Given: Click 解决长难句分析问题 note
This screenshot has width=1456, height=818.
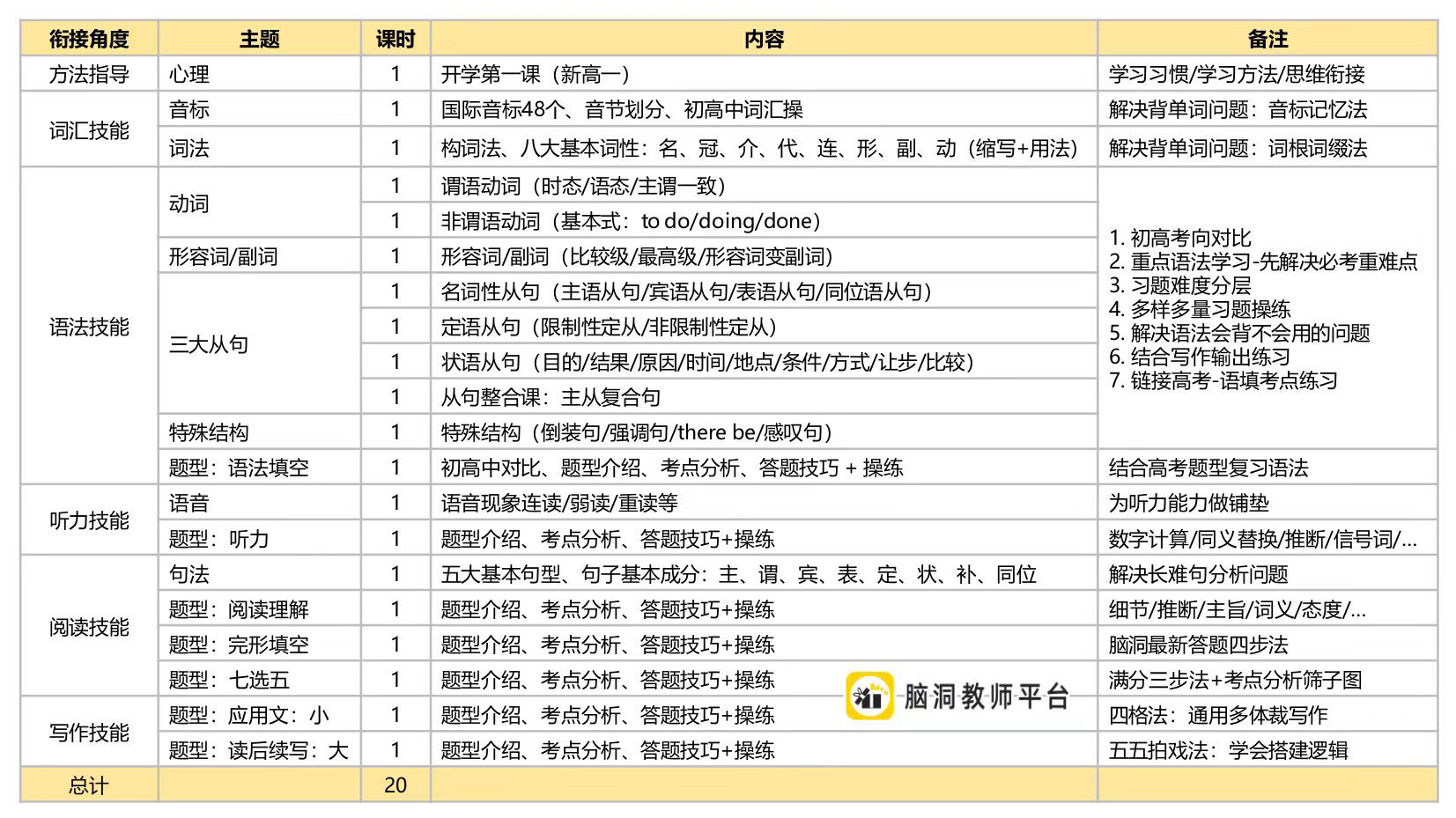Looking at the screenshot, I should tap(1268, 573).
